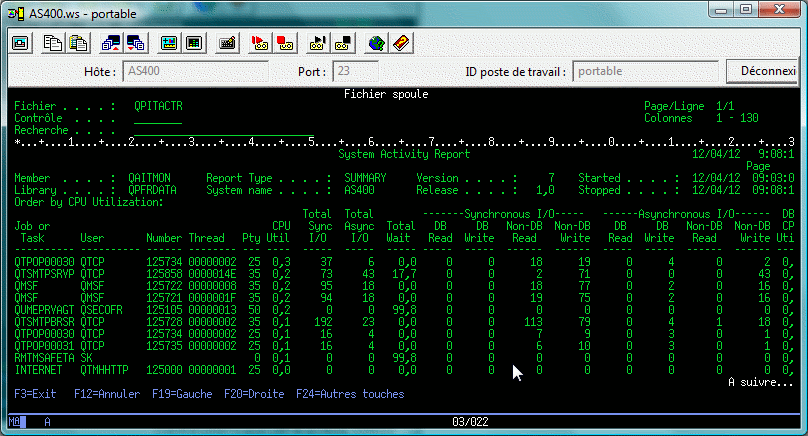
Task: Select job name 'QUMEPRVAGT'
Action: [x=44, y=310]
